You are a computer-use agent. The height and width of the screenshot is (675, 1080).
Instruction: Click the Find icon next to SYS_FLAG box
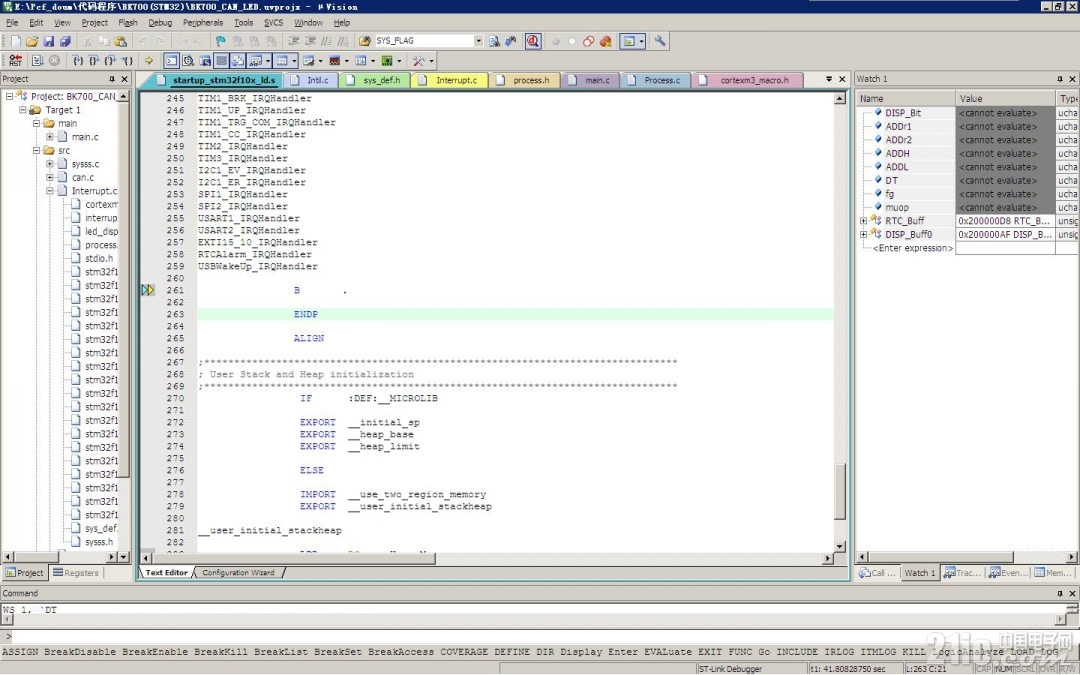click(495, 41)
